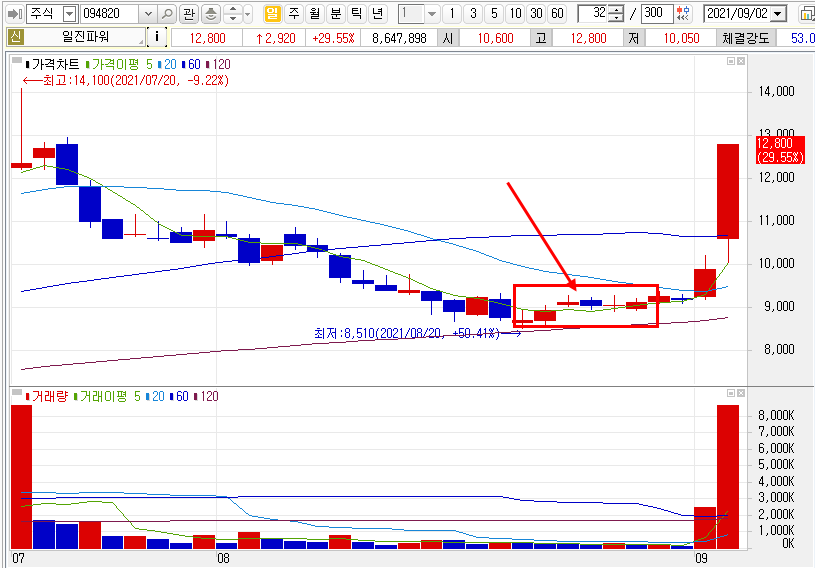
Task: Click the 20 moving average legend in price chart
Action: pyautogui.click(x=167, y=64)
